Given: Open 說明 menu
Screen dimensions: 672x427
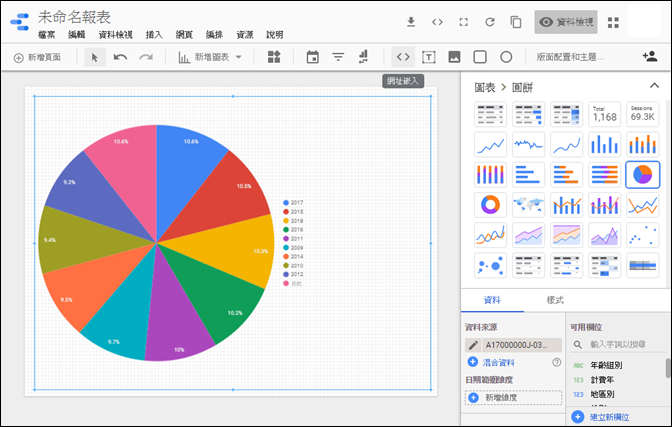Looking at the screenshot, I should point(275,35).
